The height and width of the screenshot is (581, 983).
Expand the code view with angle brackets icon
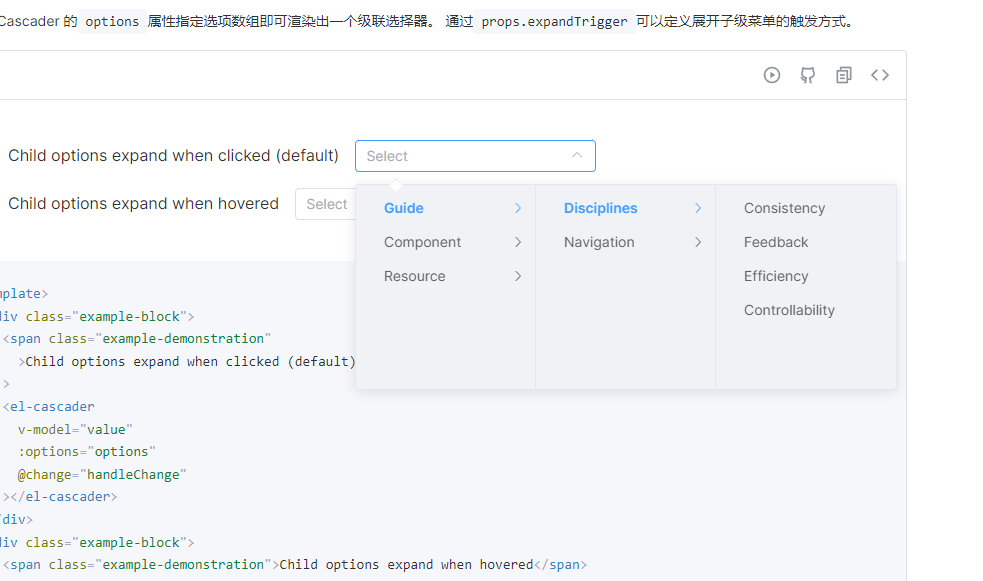click(x=879, y=74)
